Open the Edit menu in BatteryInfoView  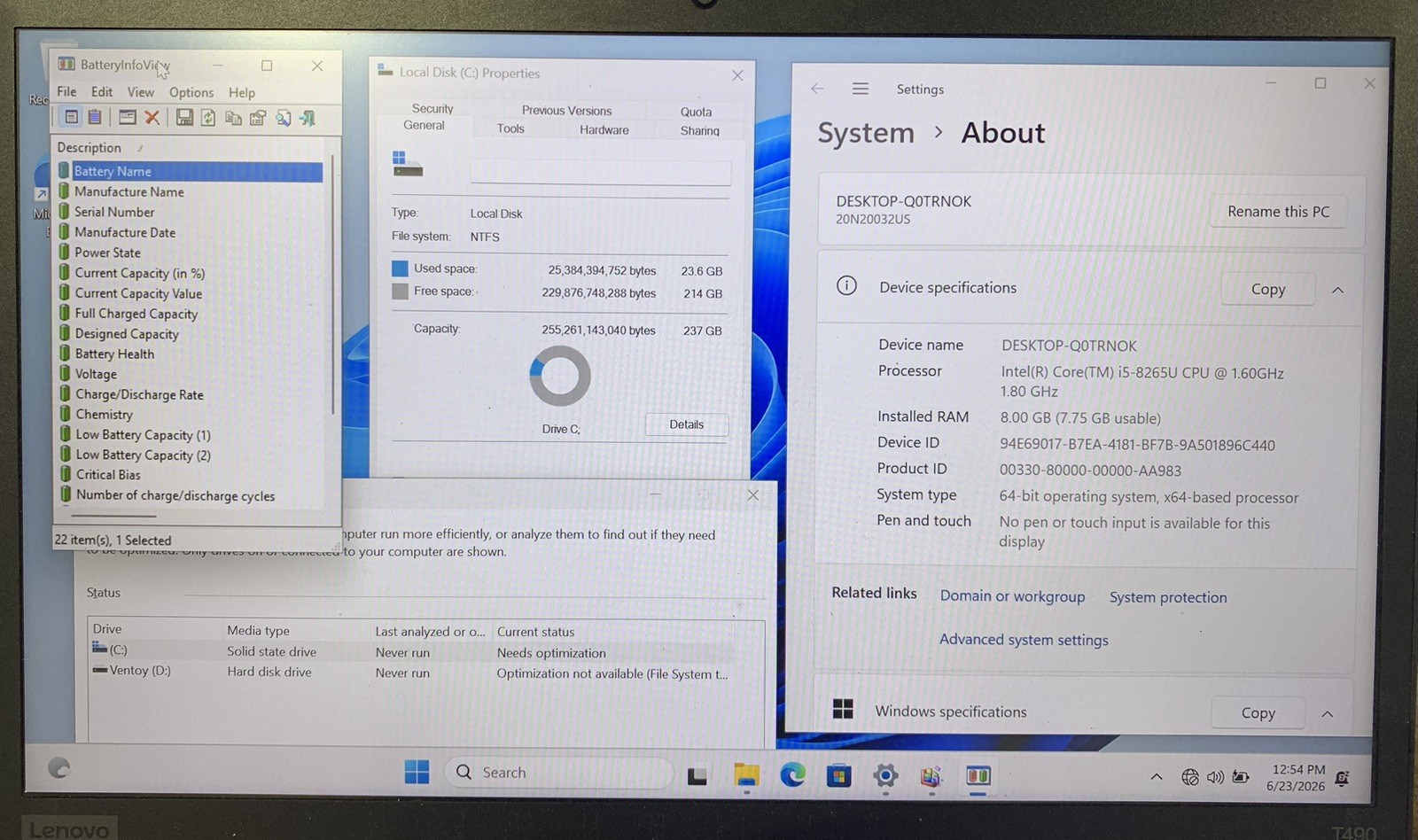click(102, 91)
